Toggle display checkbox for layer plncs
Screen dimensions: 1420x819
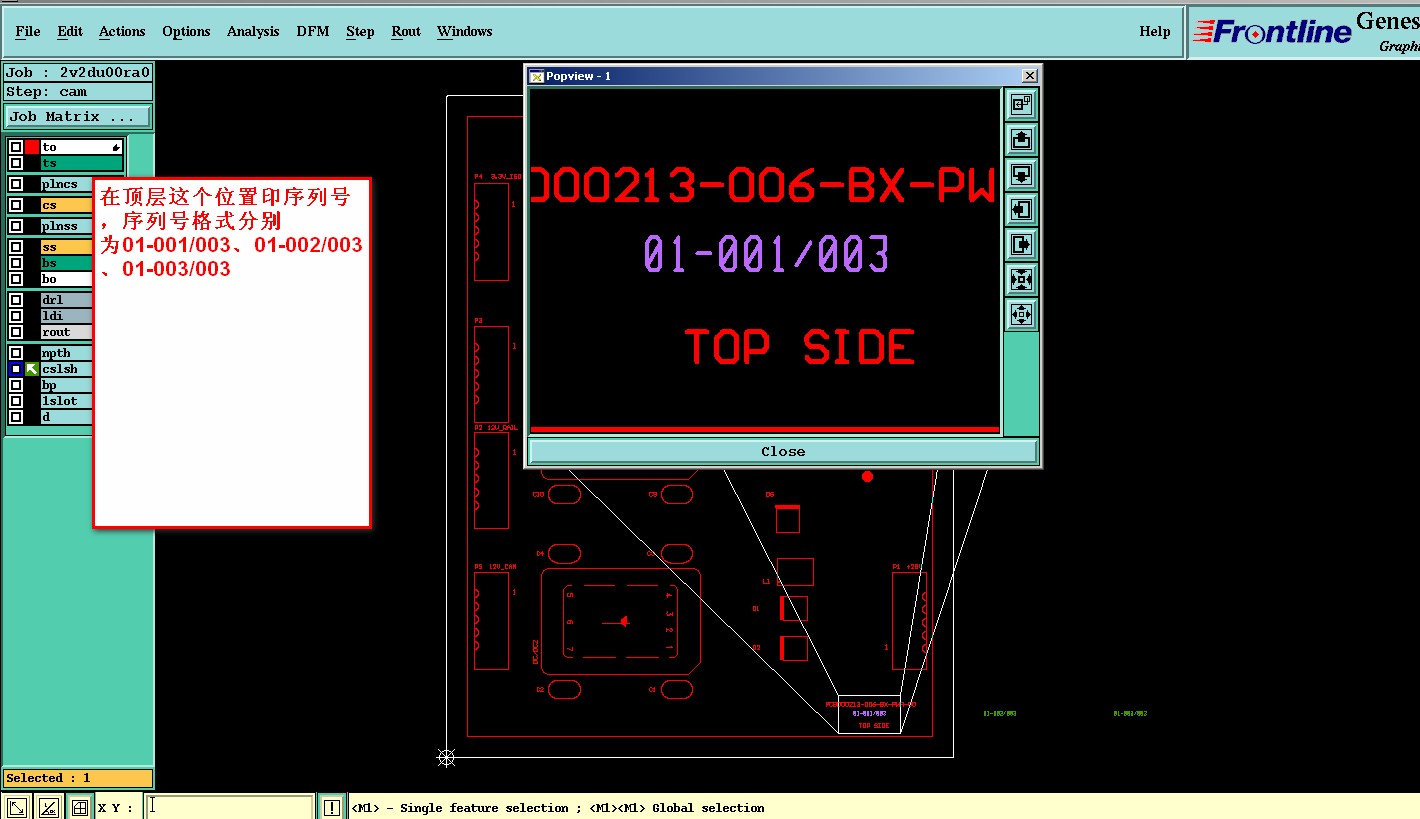[16, 184]
